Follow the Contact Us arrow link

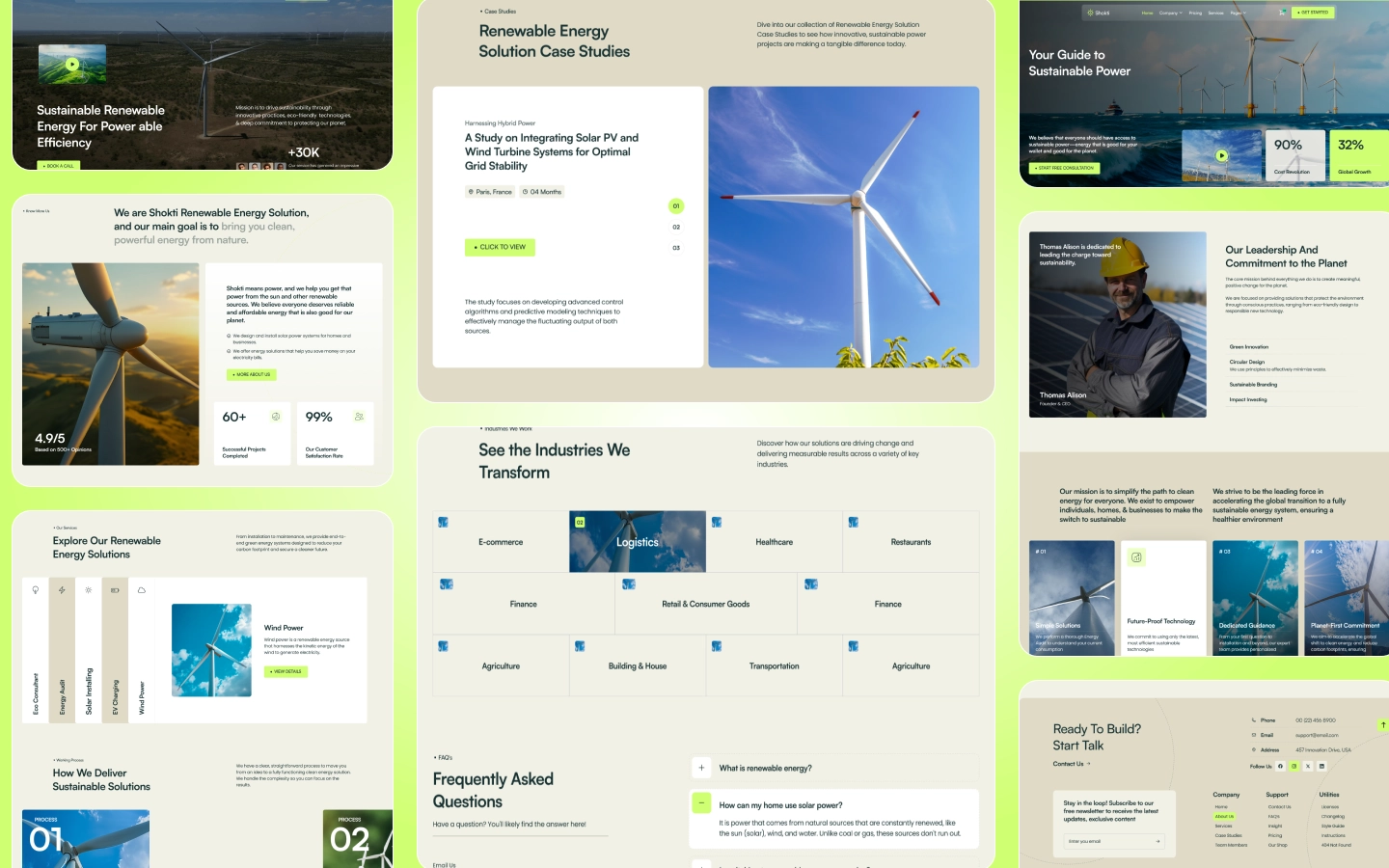pyautogui.click(x=1072, y=764)
